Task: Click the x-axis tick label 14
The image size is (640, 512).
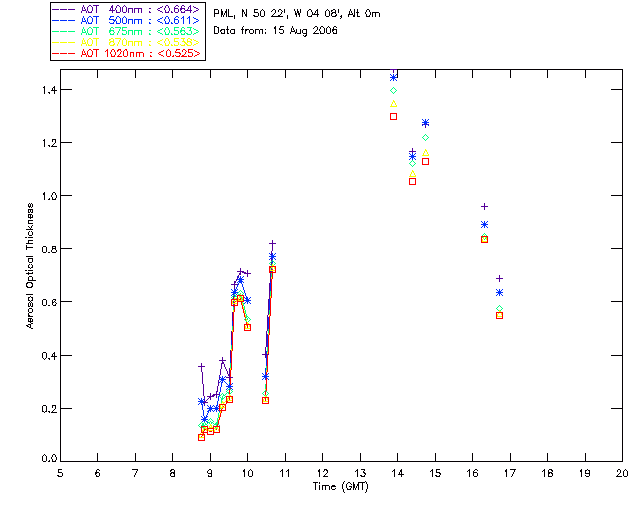Action: (x=398, y=473)
